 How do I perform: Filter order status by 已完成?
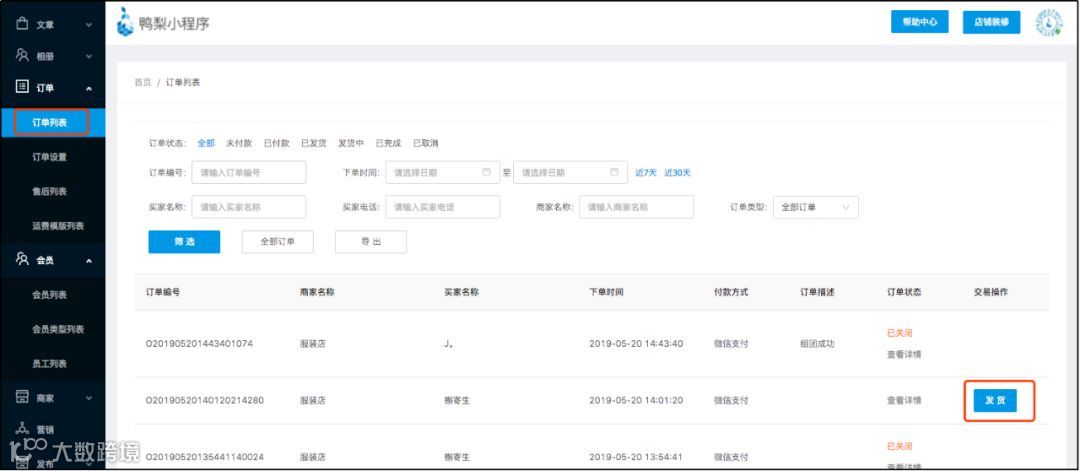click(388, 143)
